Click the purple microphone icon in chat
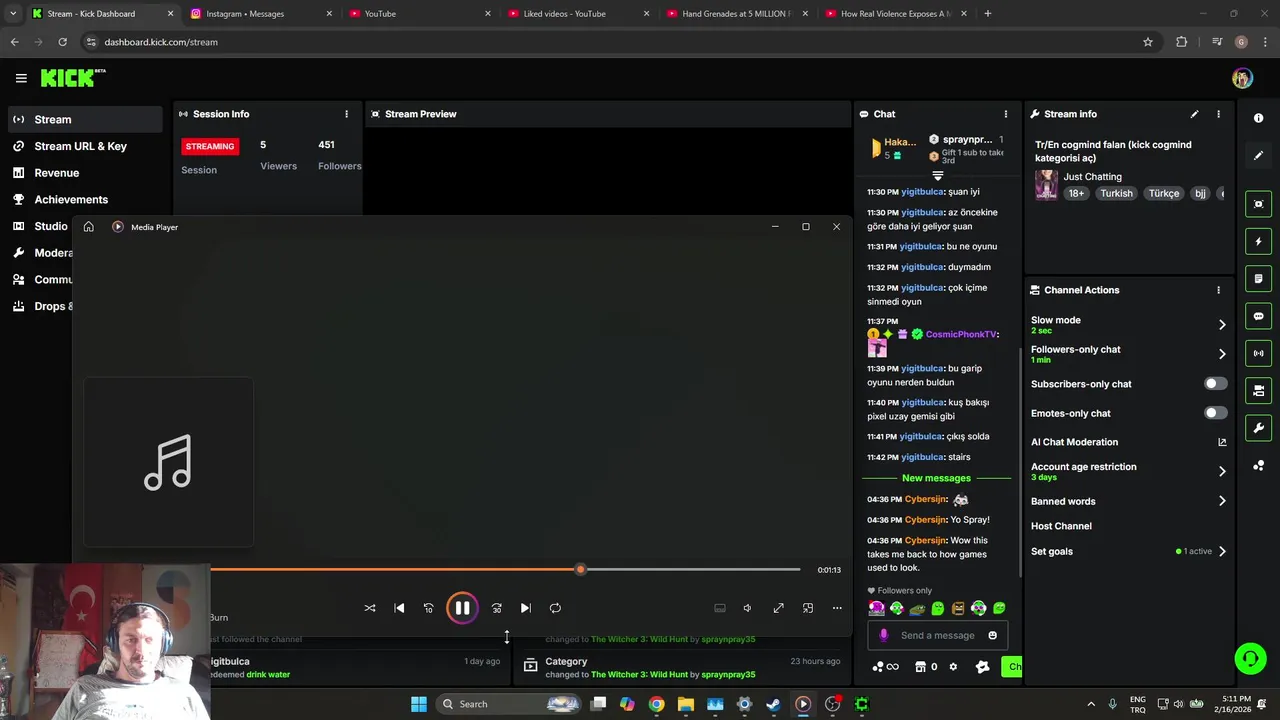The height and width of the screenshot is (720, 1280). [883, 635]
